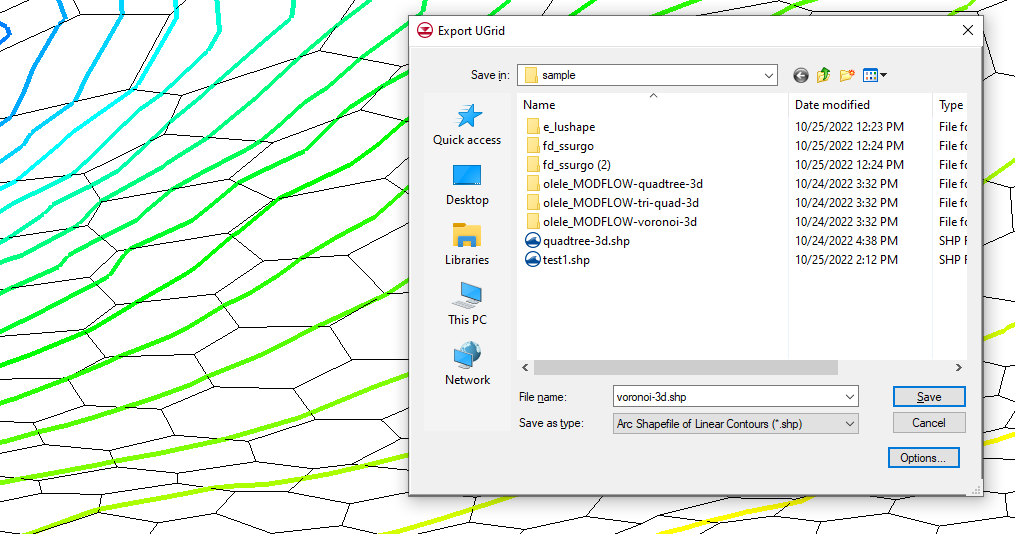Select the fd_ssurgo (2) folder
1015x534 pixels.
click(x=568, y=164)
